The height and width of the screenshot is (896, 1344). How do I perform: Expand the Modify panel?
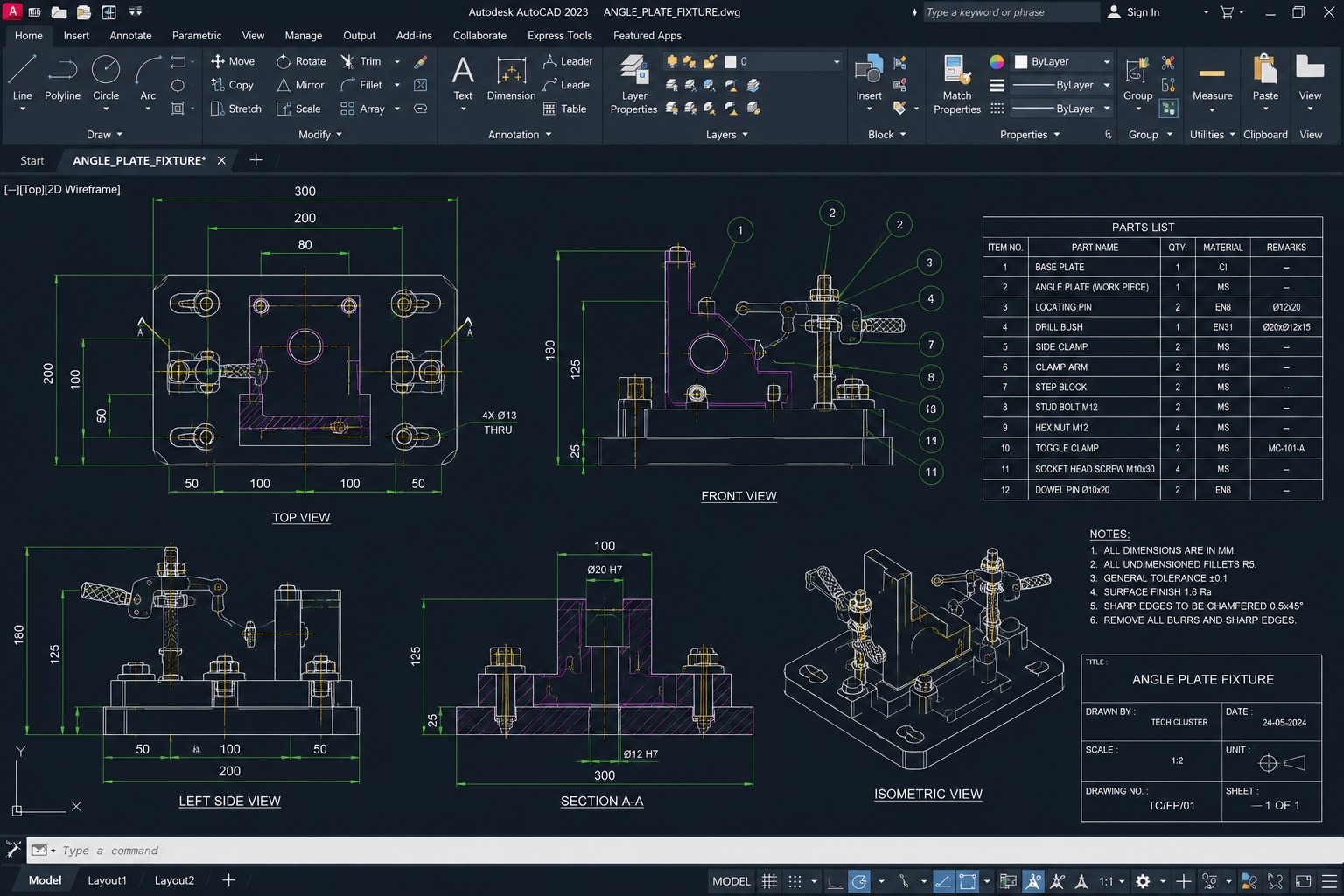click(320, 135)
